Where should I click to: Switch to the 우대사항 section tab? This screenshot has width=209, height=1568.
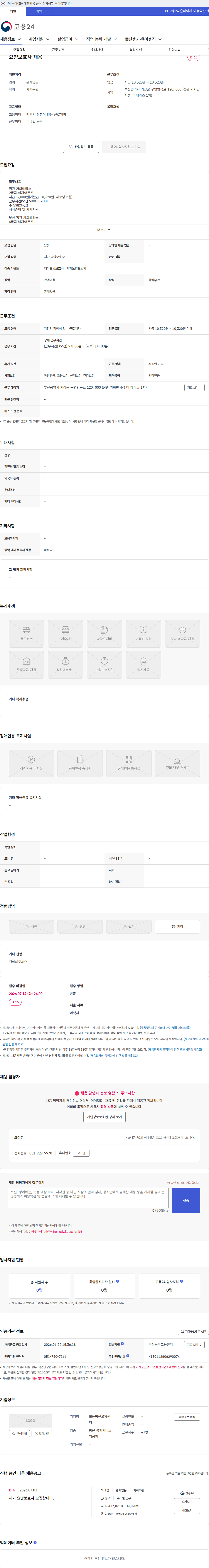pos(97,50)
